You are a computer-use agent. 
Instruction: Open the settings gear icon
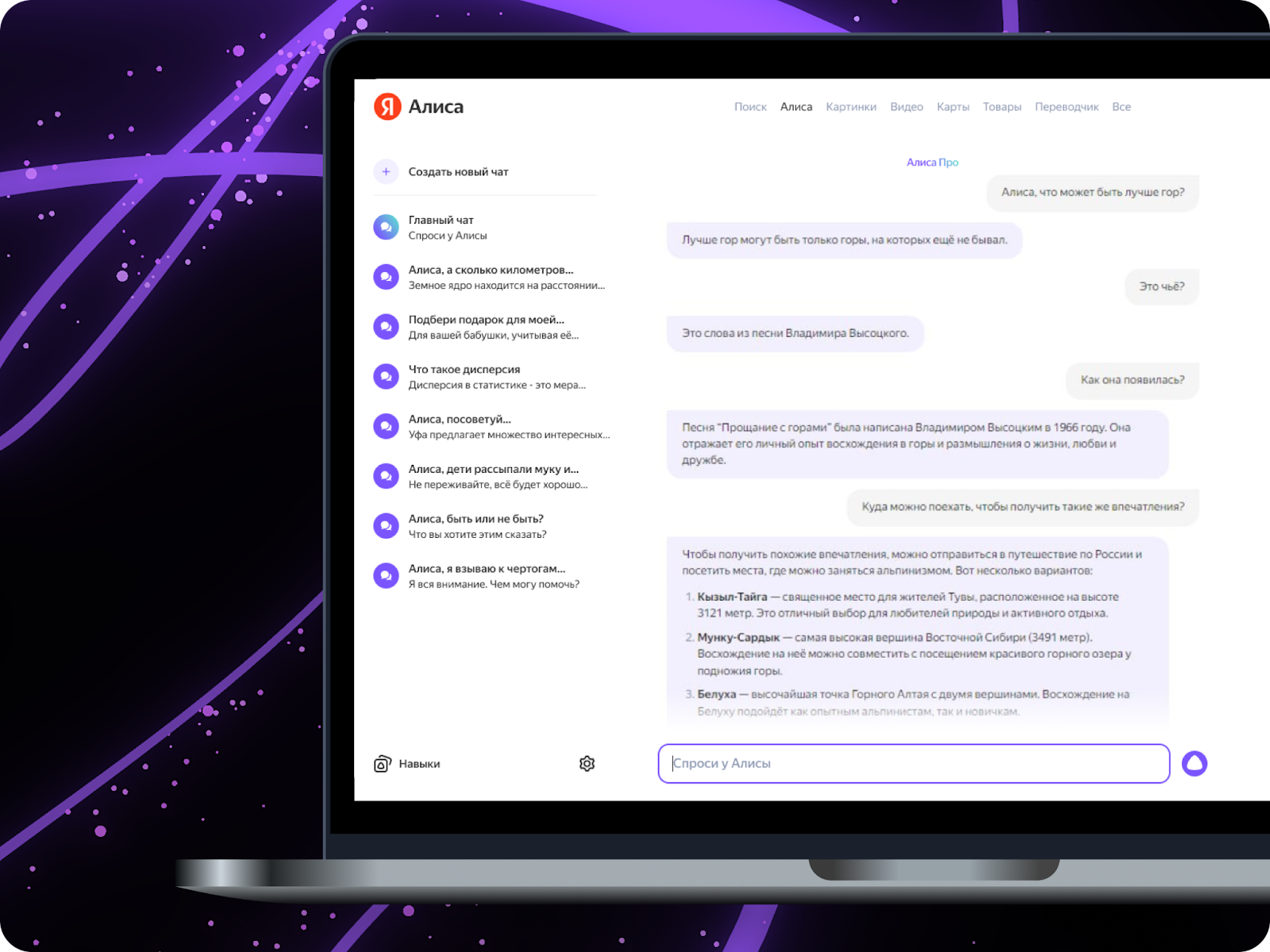click(587, 763)
